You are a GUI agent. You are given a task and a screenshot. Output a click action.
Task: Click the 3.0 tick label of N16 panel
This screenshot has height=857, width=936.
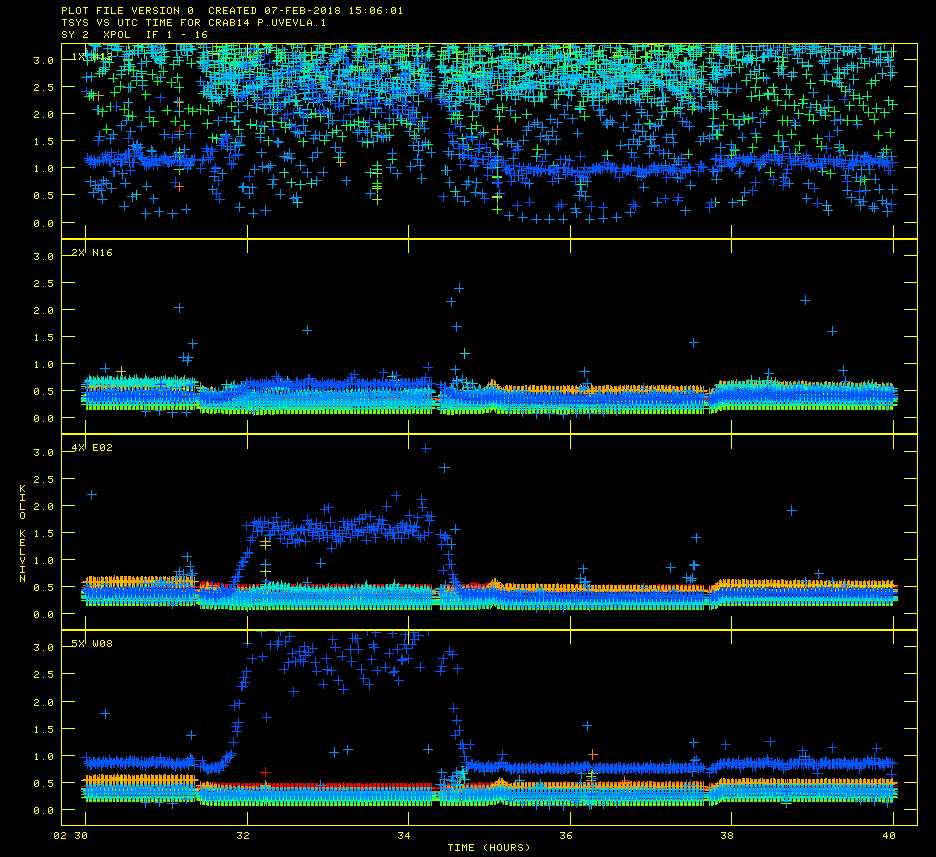(x=44, y=257)
